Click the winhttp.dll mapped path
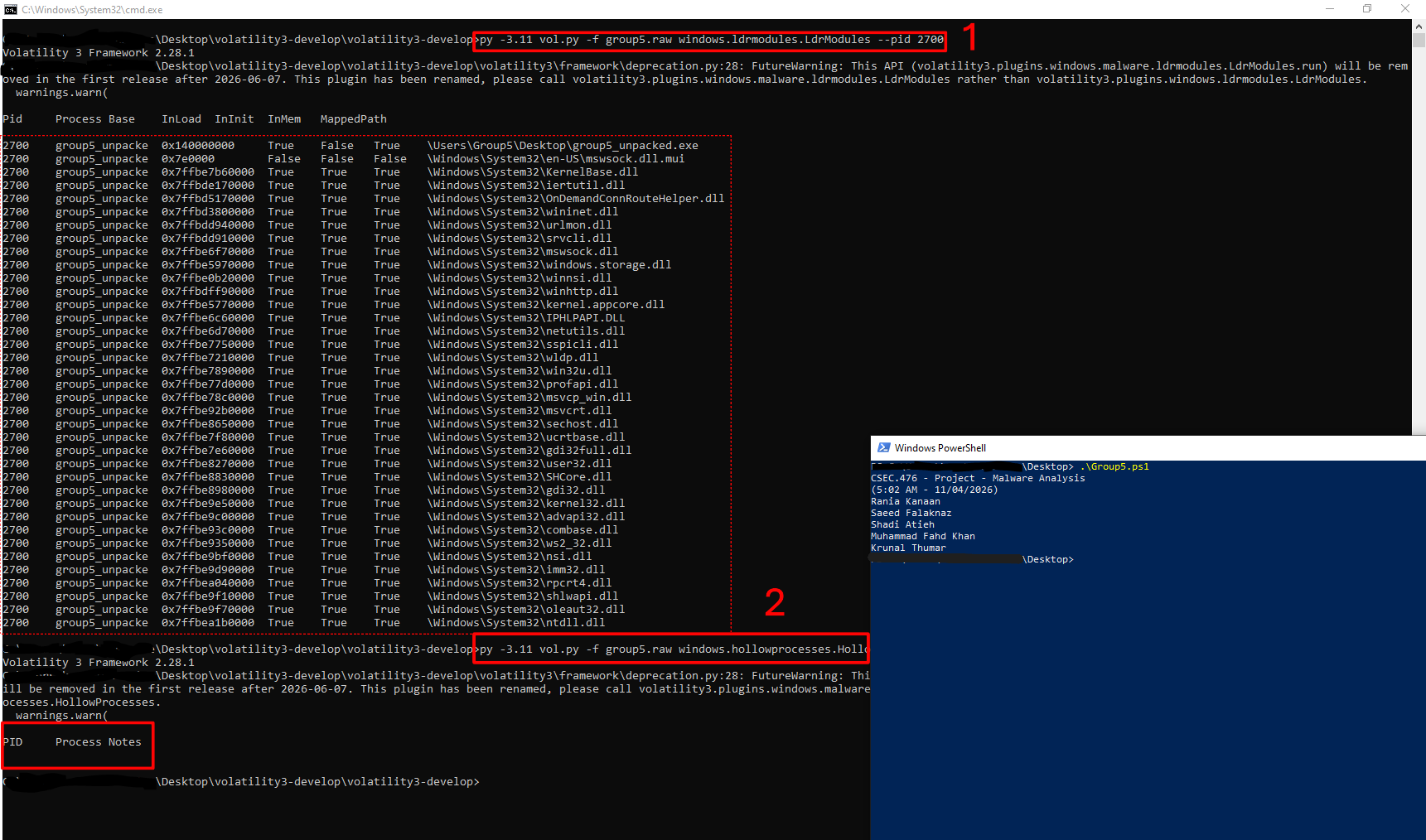The height and width of the screenshot is (840, 1426). [523, 292]
